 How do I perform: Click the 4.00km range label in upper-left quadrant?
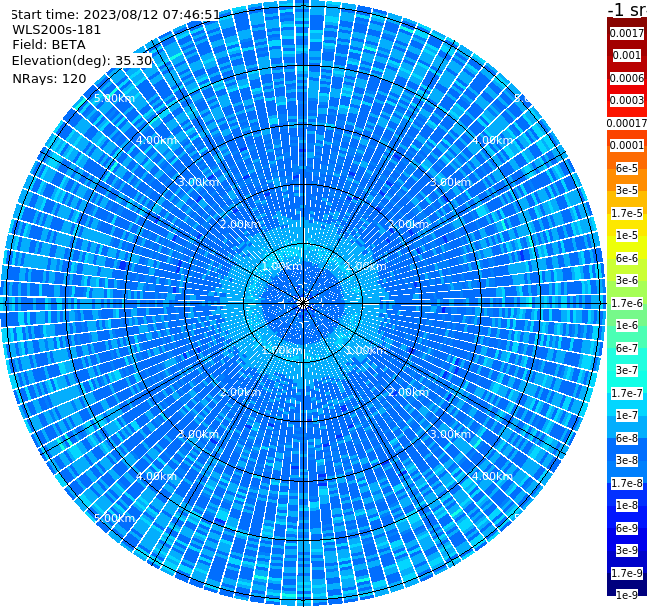coord(156,140)
